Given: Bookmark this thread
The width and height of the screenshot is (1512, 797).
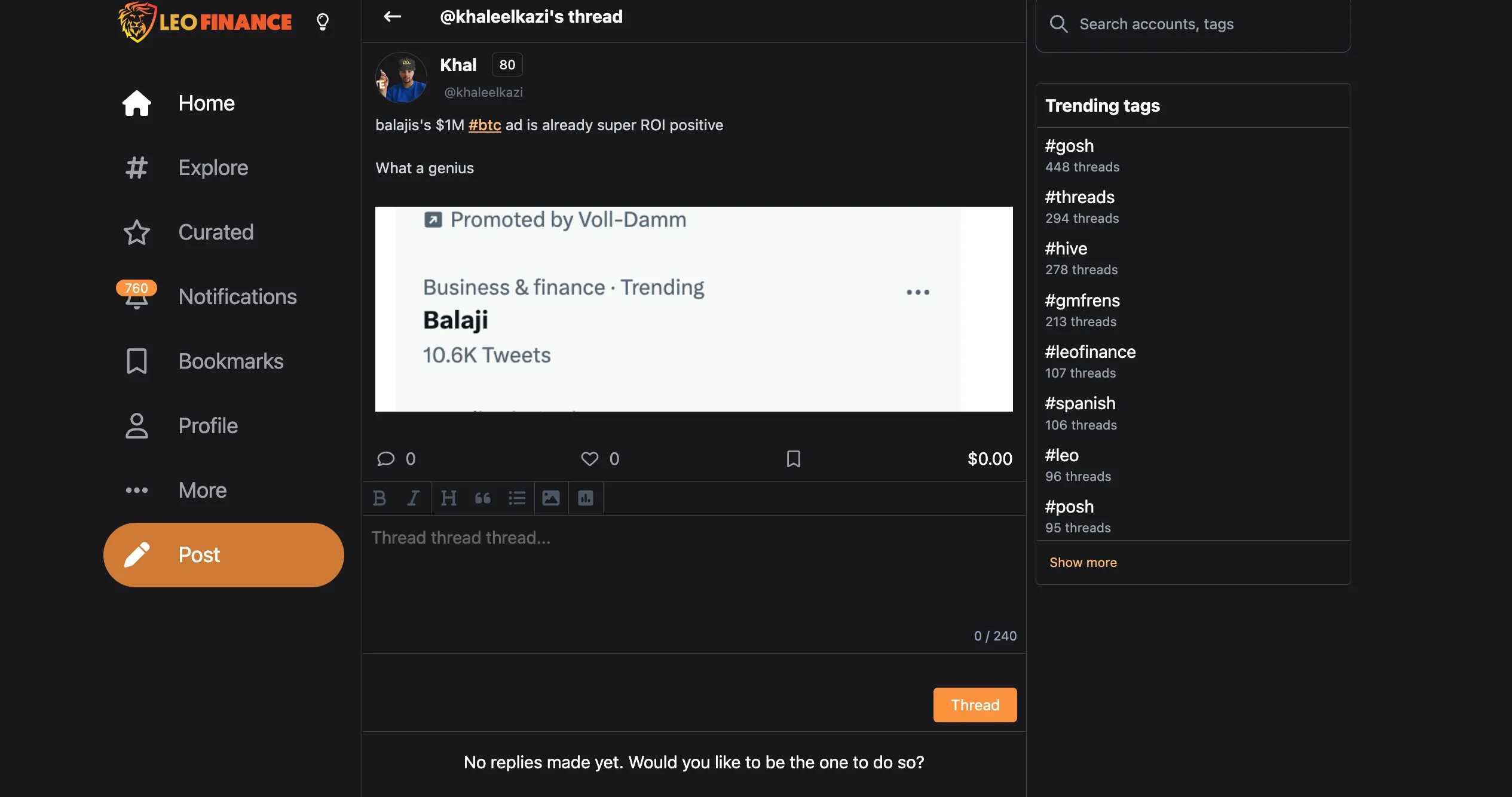Looking at the screenshot, I should [793, 459].
